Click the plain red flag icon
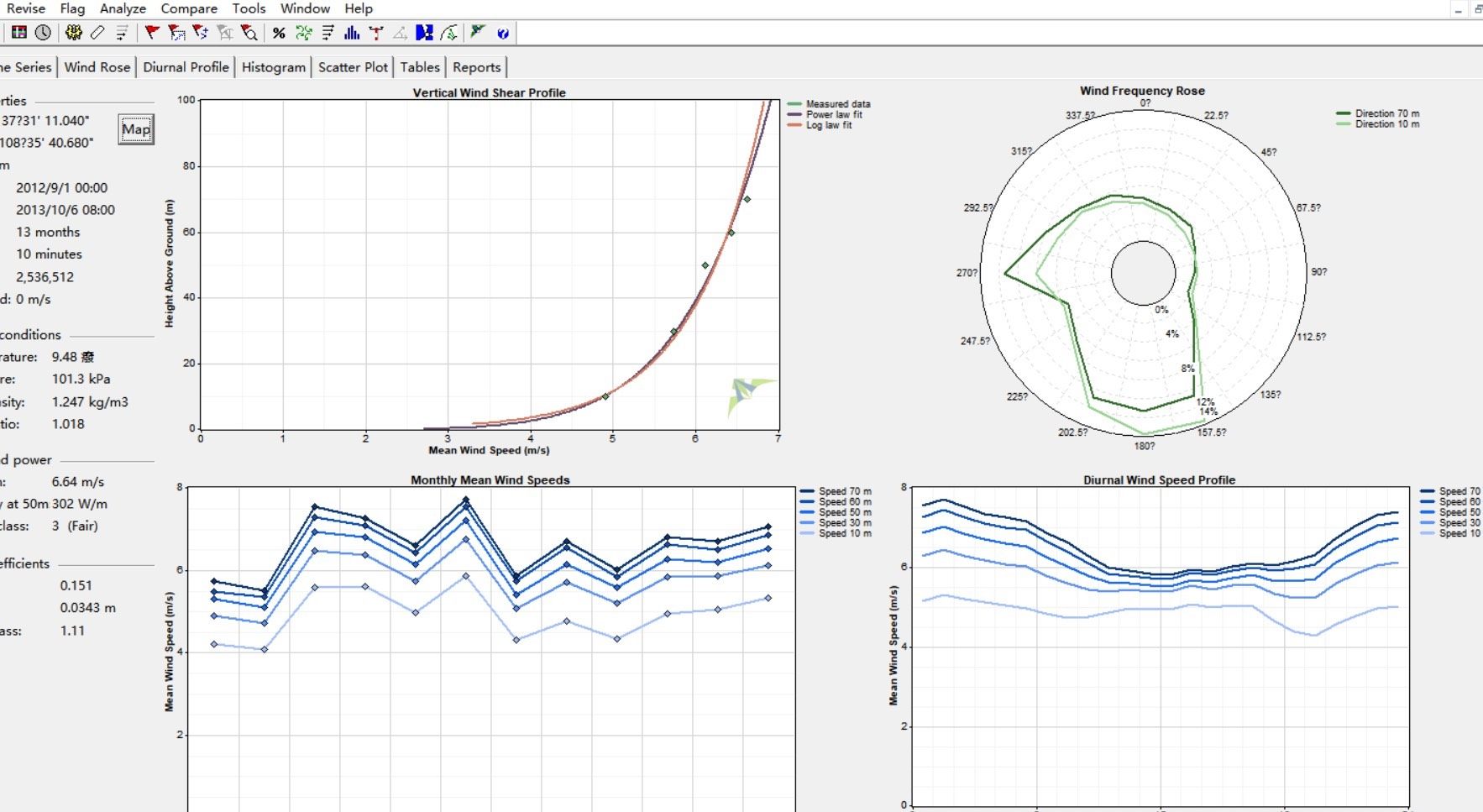 click(x=151, y=33)
